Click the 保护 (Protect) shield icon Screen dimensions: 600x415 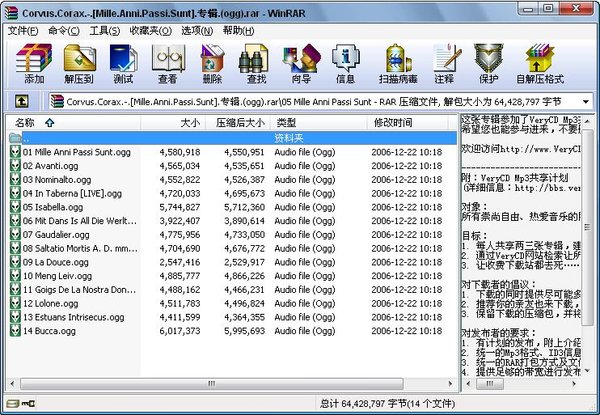(x=488, y=58)
